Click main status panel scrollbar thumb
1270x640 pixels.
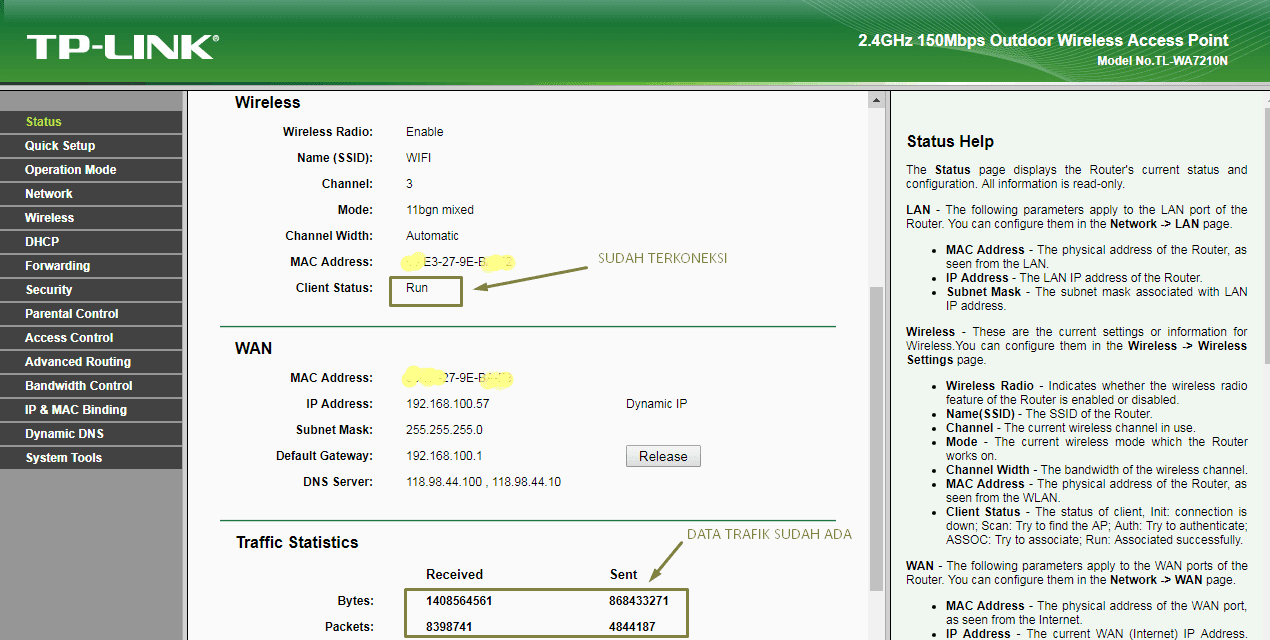tap(877, 440)
